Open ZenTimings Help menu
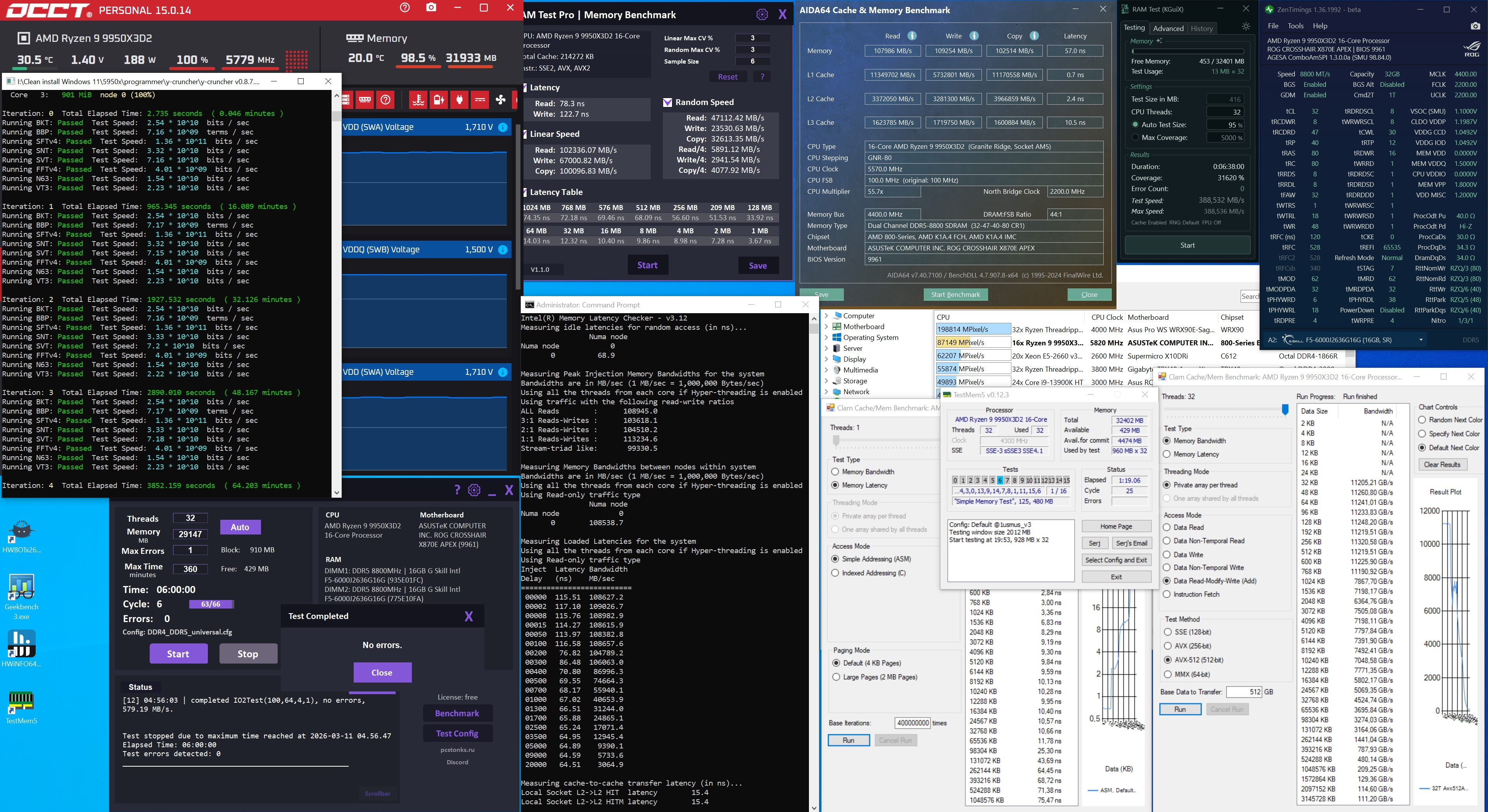Screen dimensions: 1488x812 point(1320,26)
